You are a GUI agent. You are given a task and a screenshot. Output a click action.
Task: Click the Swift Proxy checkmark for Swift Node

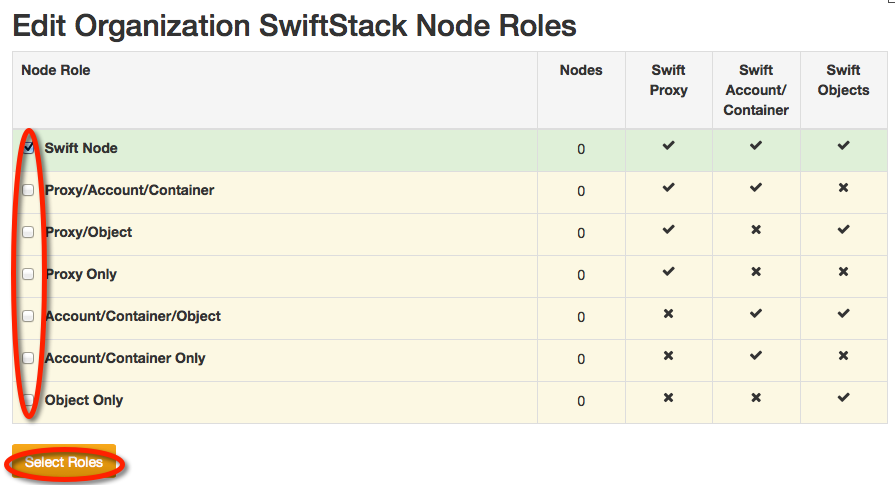[x=668, y=146]
